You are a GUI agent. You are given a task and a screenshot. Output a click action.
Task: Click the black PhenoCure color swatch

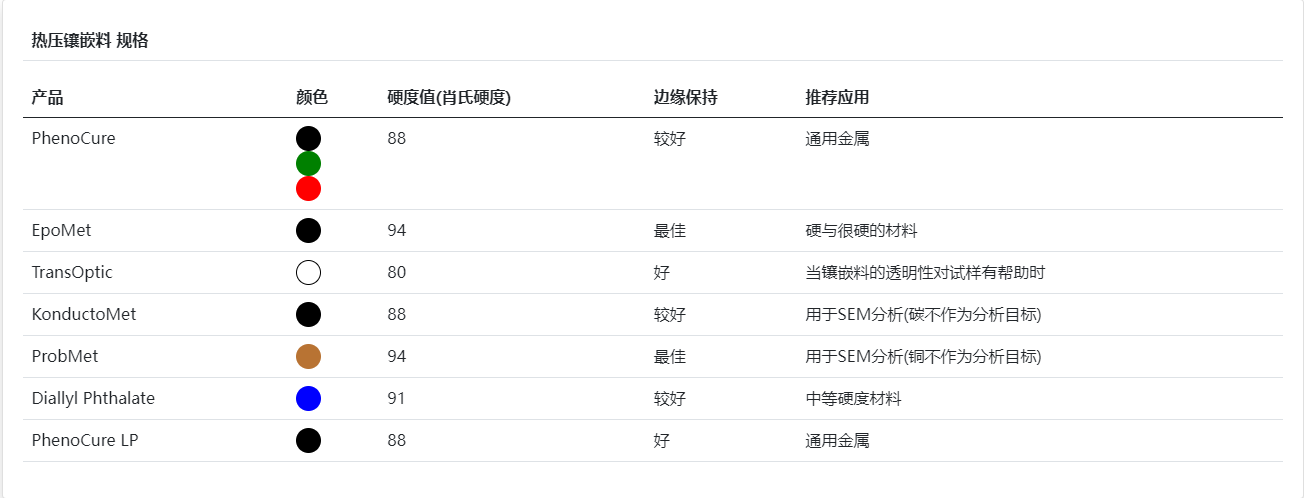pos(308,139)
